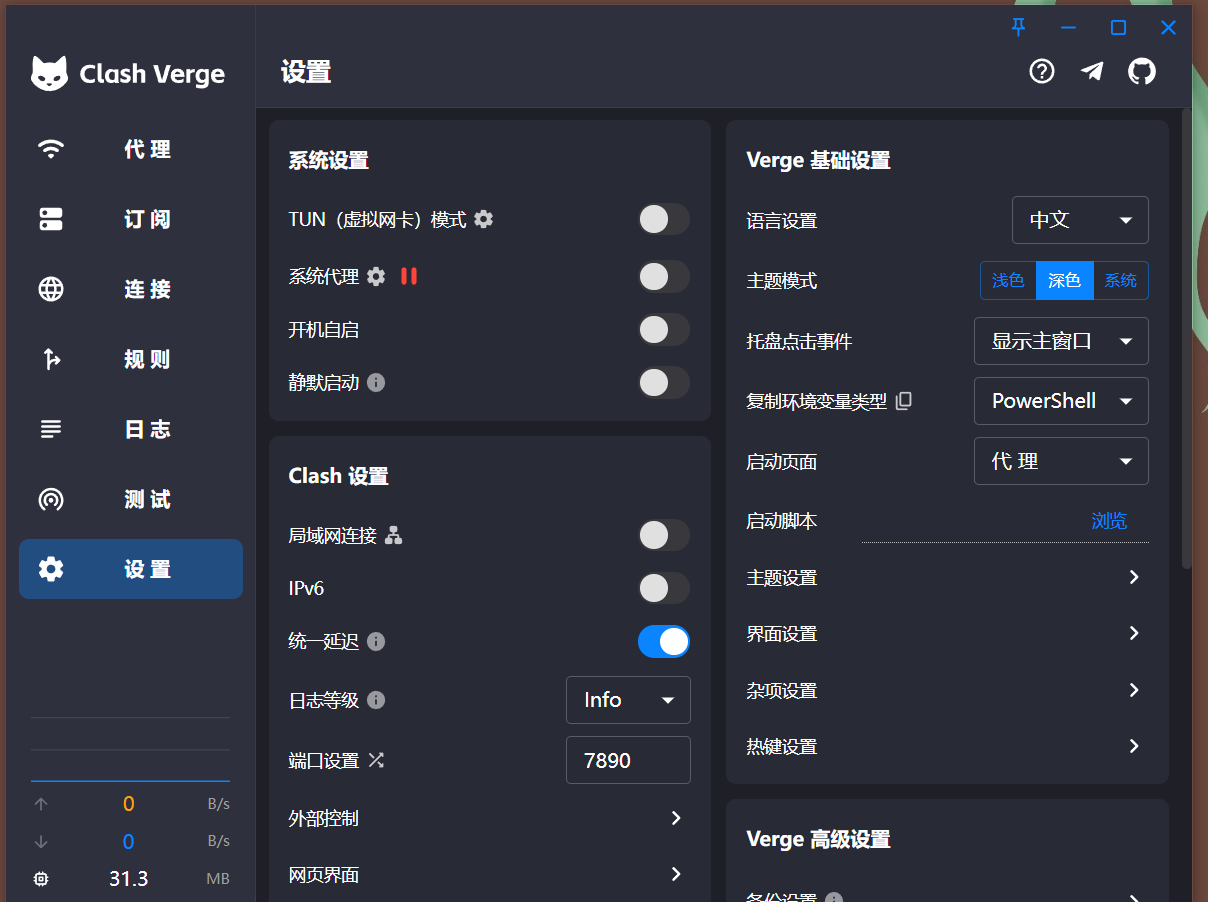The width and height of the screenshot is (1208, 902).
Task: Open TUN mode settings gear
Action: click(x=484, y=219)
